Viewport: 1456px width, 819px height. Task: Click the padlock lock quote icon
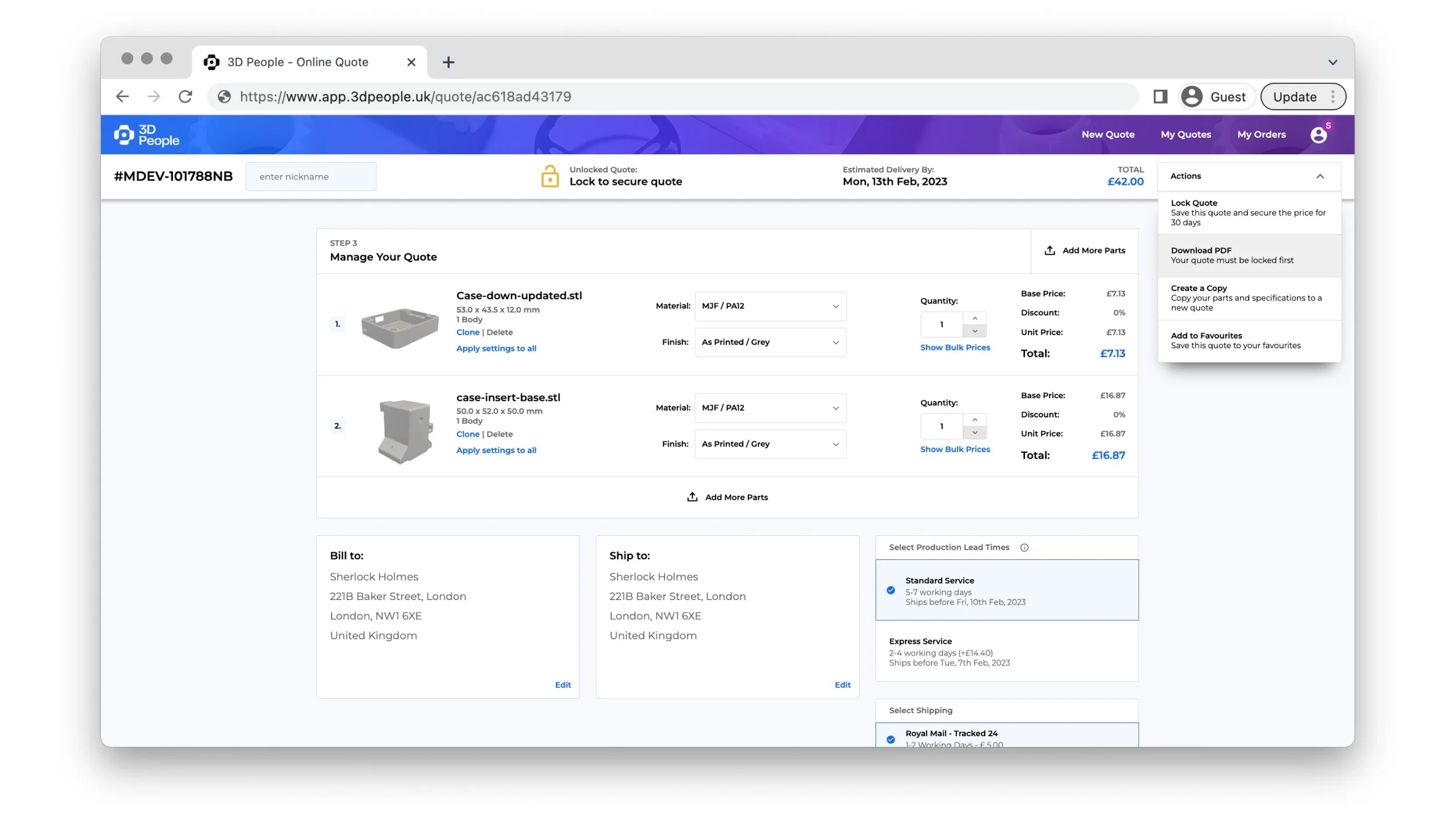click(x=549, y=176)
